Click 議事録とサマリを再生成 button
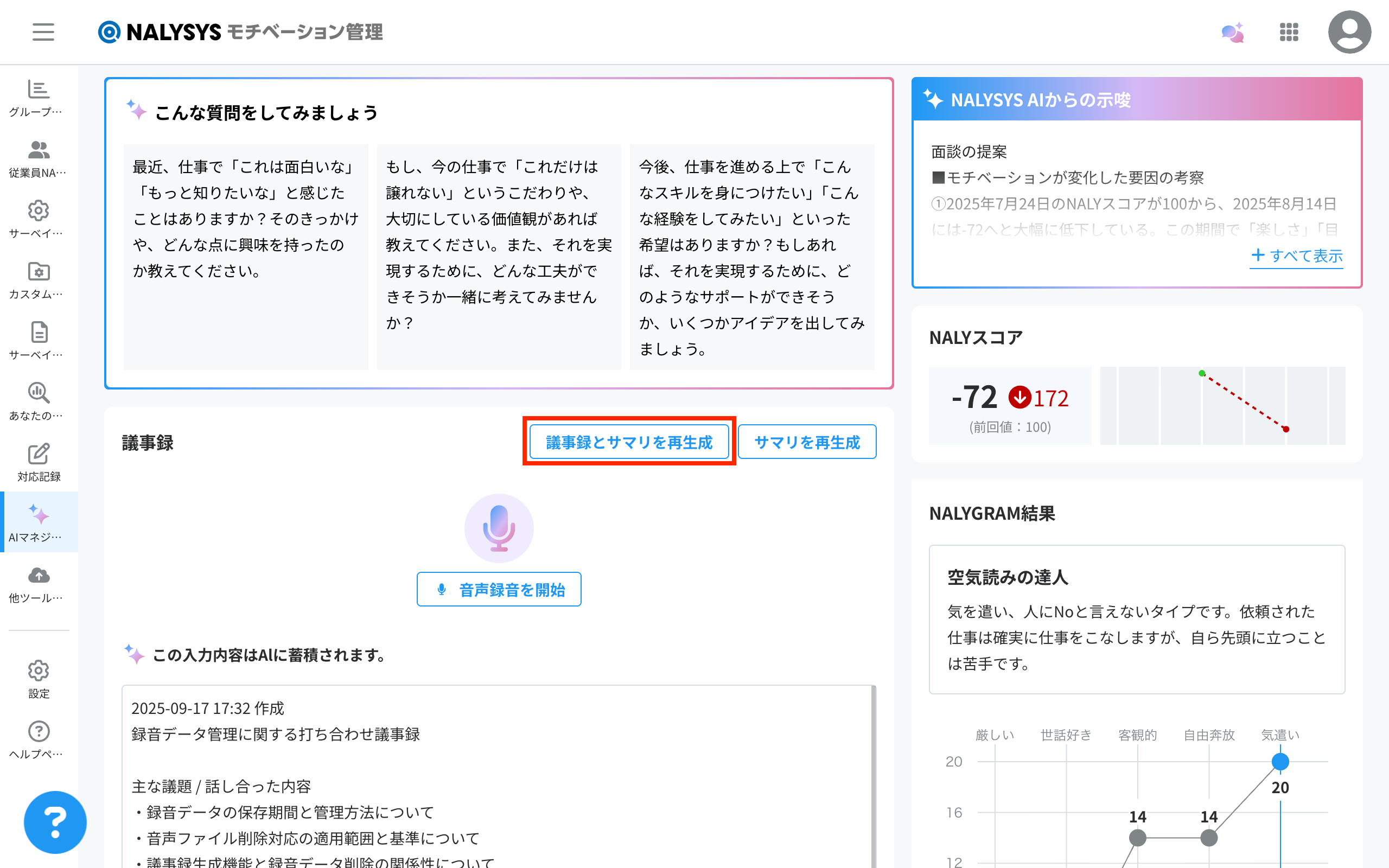The width and height of the screenshot is (1389, 868). pos(629,442)
